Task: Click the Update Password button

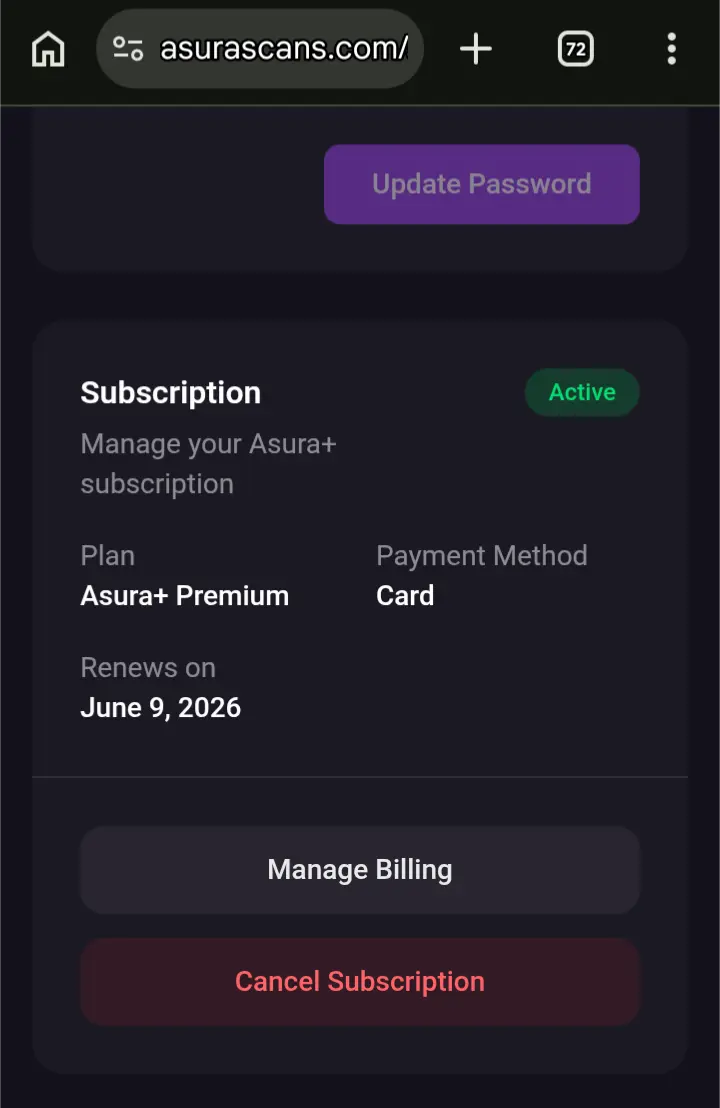Action: click(x=482, y=184)
